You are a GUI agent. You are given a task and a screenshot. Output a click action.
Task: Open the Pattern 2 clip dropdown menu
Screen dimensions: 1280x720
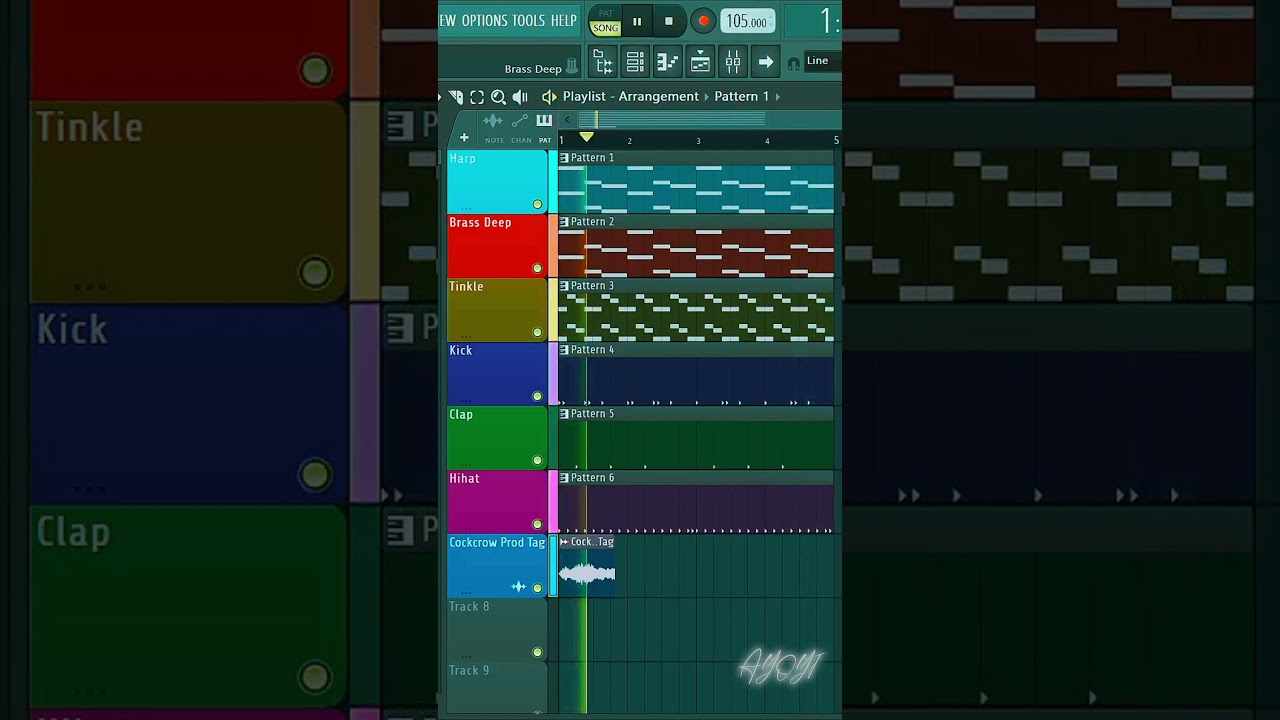point(564,222)
